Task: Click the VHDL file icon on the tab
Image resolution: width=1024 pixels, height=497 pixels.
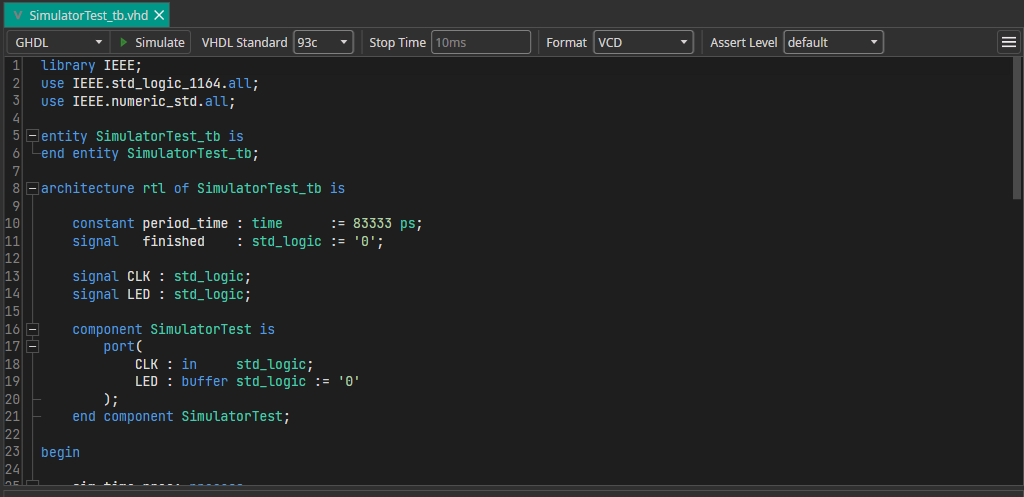Action: [18, 15]
